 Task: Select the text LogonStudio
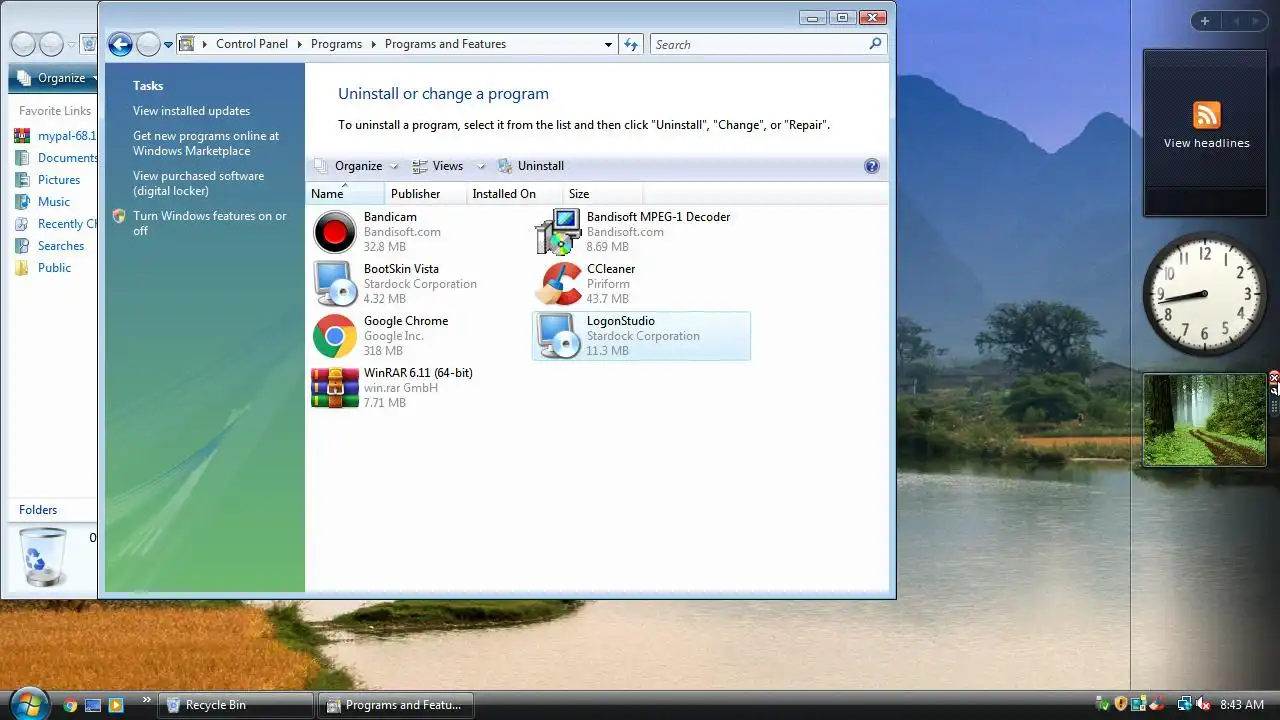[621, 321]
